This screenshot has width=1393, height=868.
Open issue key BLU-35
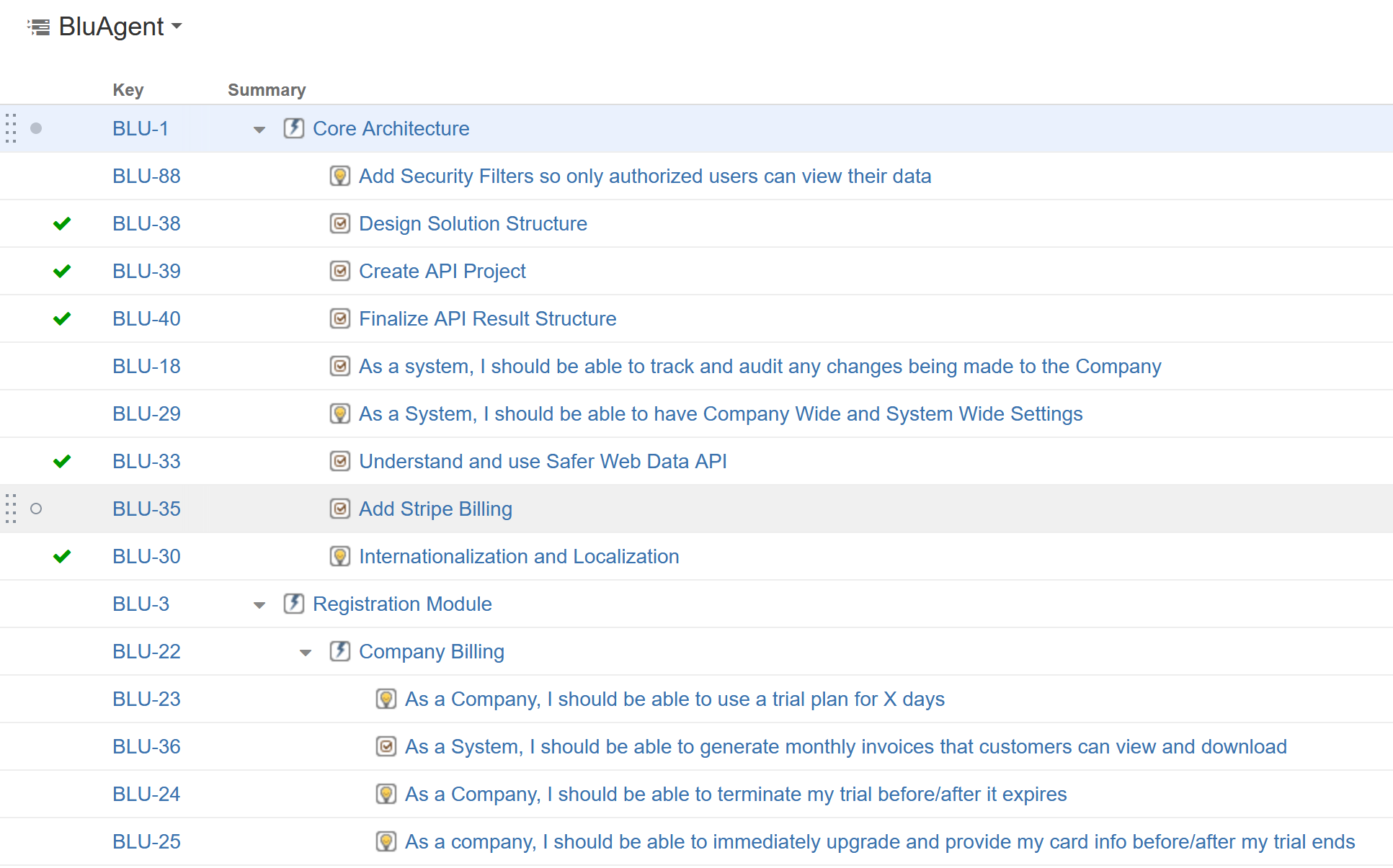coord(146,509)
